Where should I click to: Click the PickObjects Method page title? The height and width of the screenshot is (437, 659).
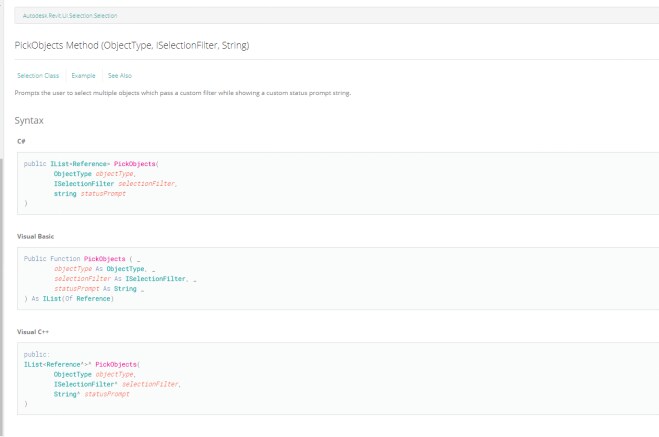point(132,46)
